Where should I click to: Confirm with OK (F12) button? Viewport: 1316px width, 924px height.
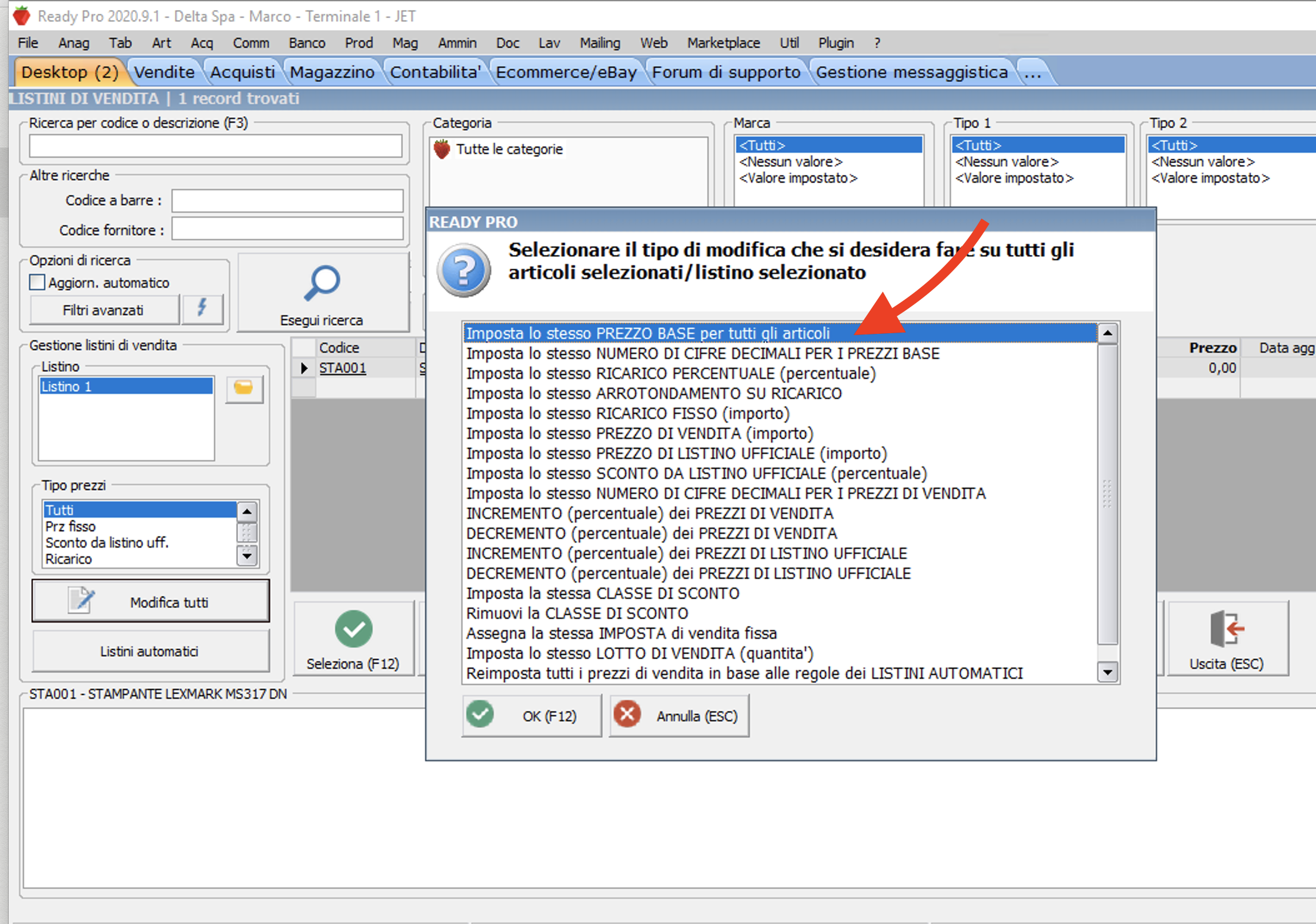532,715
